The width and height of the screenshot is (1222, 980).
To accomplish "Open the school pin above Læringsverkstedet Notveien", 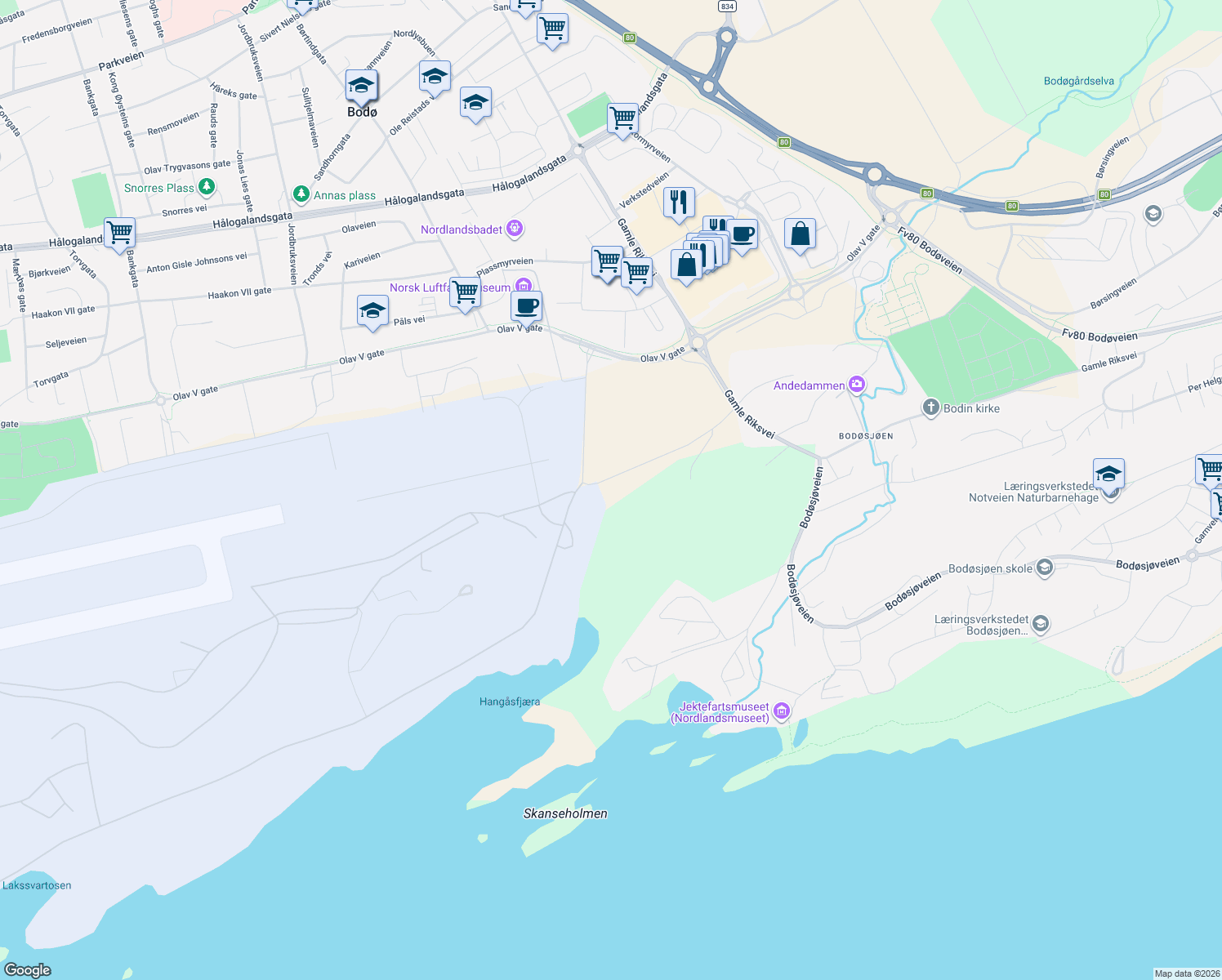I will click(1108, 474).
